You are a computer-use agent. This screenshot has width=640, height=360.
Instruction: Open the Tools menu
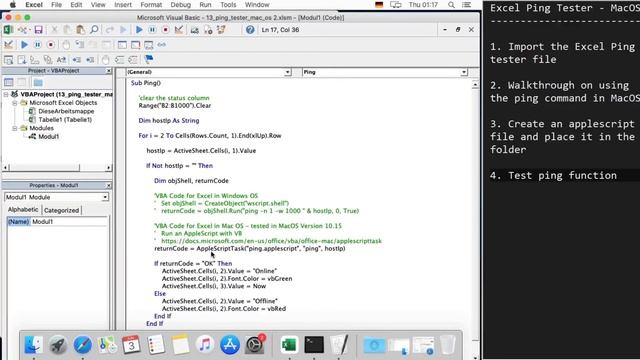(228, 5)
